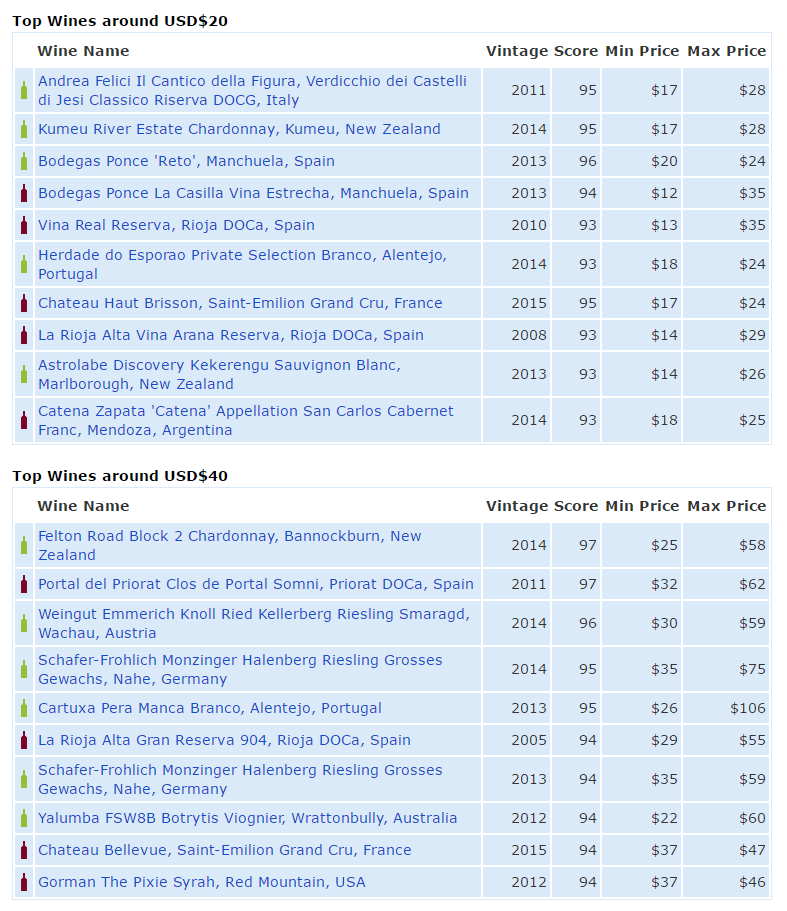
Task: Click the bottle icon for La Rioja Alta Vina Arana
Action: pos(24,335)
